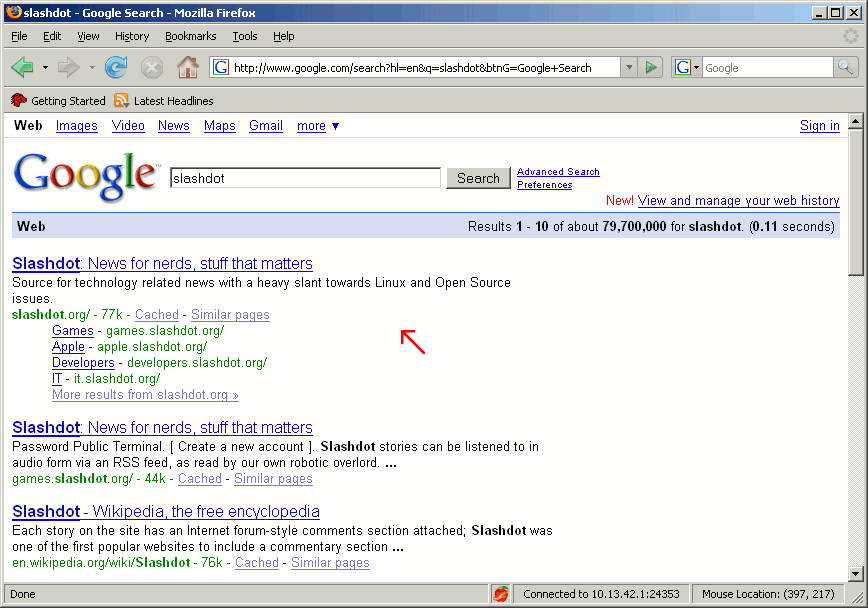Open the Gmail link
The width and height of the screenshot is (868, 608).
click(x=266, y=126)
